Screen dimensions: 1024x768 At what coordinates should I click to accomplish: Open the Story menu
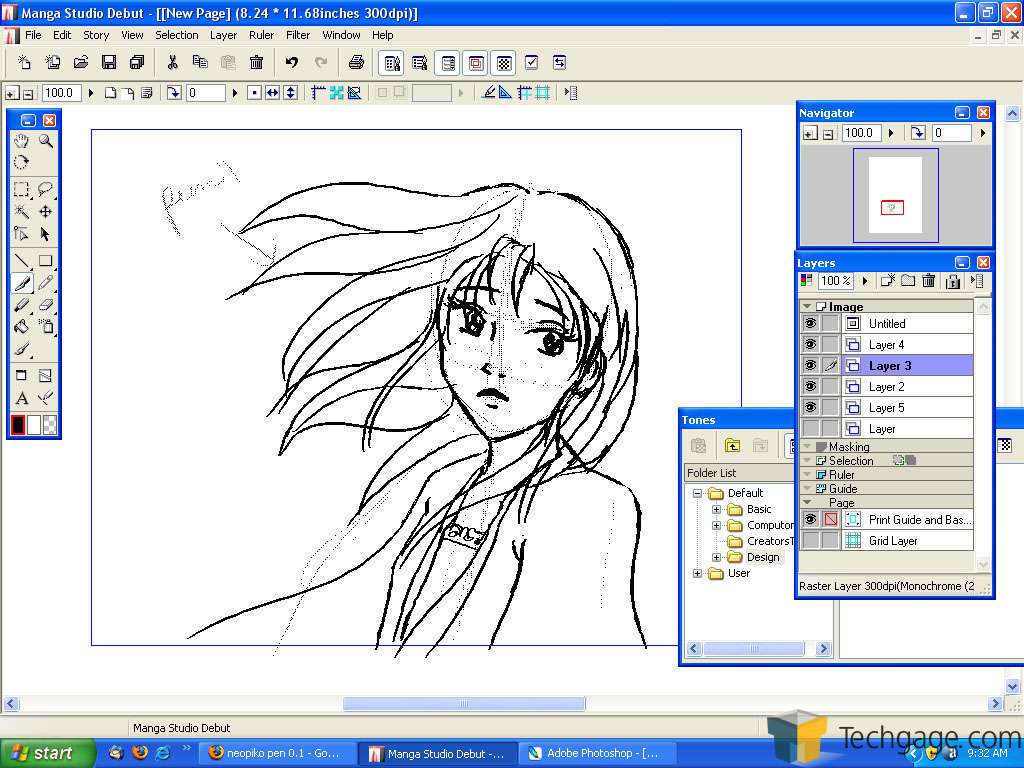96,35
